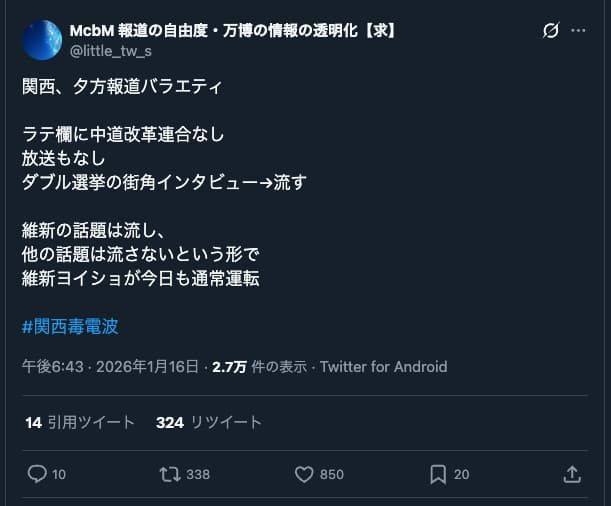
Task: Click the @little_tw_s username handle
Action: pyautogui.click(x=112, y=50)
